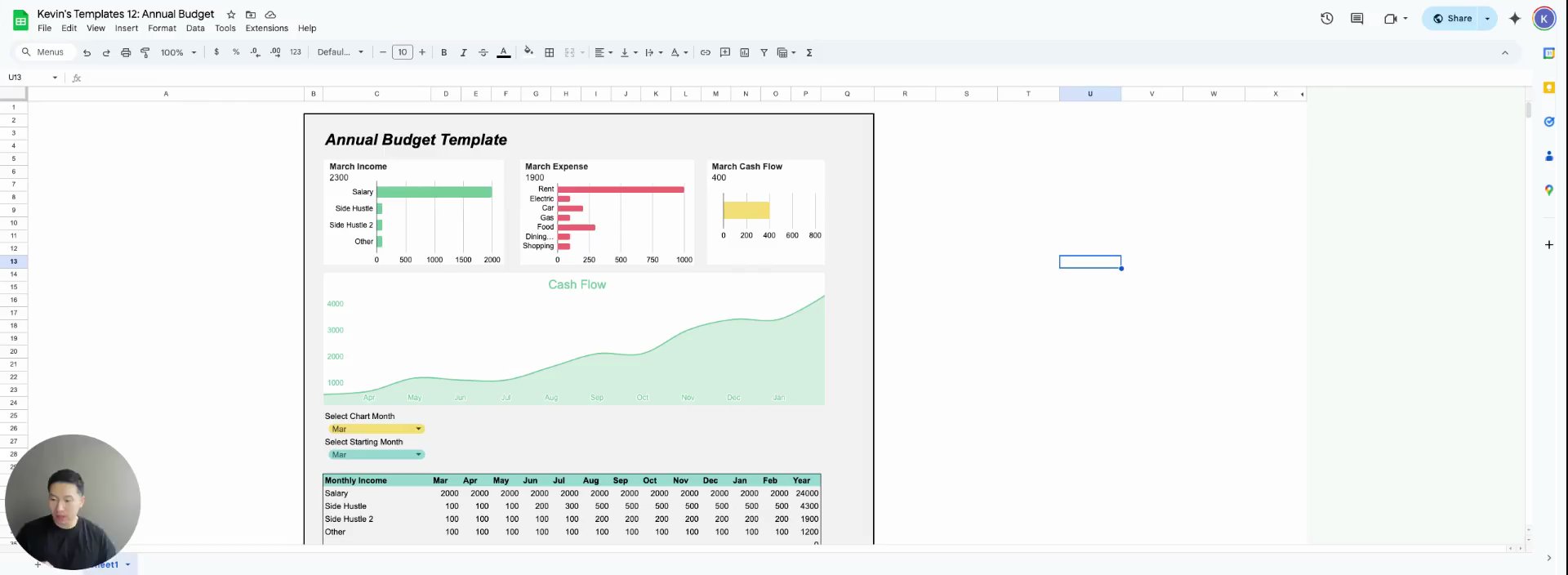This screenshot has width=1568, height=575.
Task: Open the Google account avatar
Action: (1544, 18)
